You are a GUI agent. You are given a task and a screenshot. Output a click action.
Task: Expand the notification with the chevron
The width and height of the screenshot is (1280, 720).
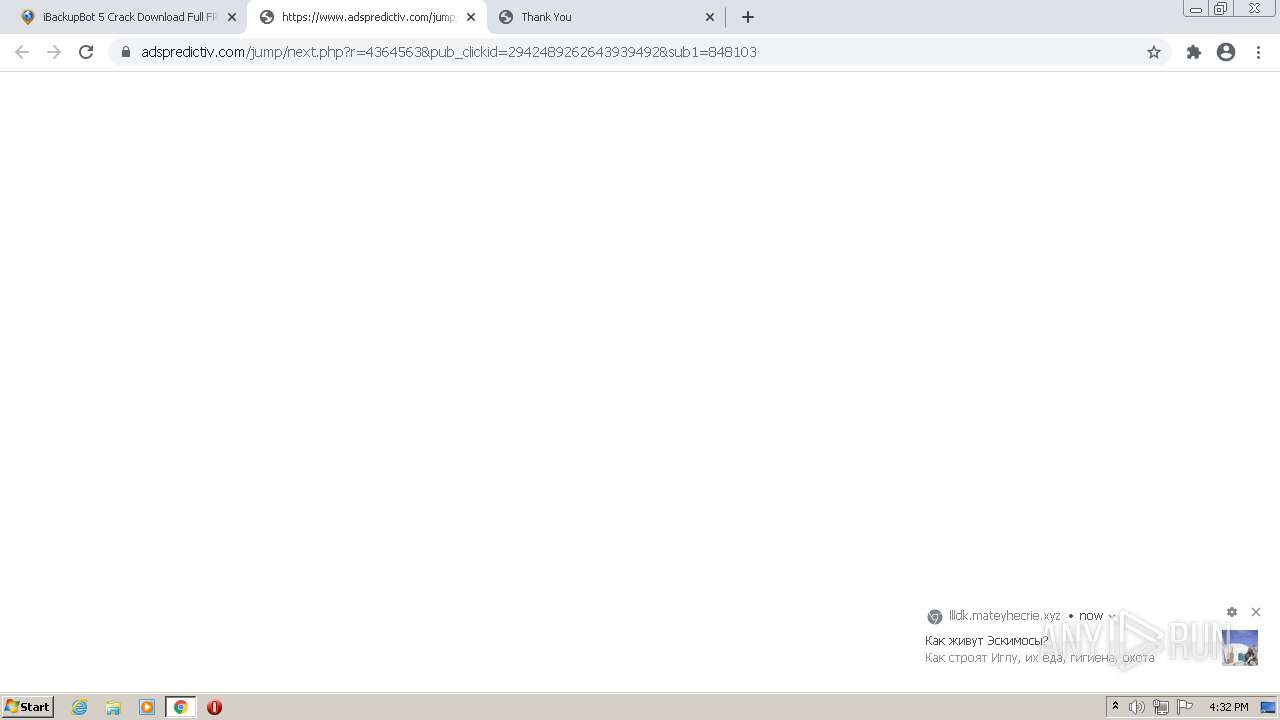pos(1112,616)
